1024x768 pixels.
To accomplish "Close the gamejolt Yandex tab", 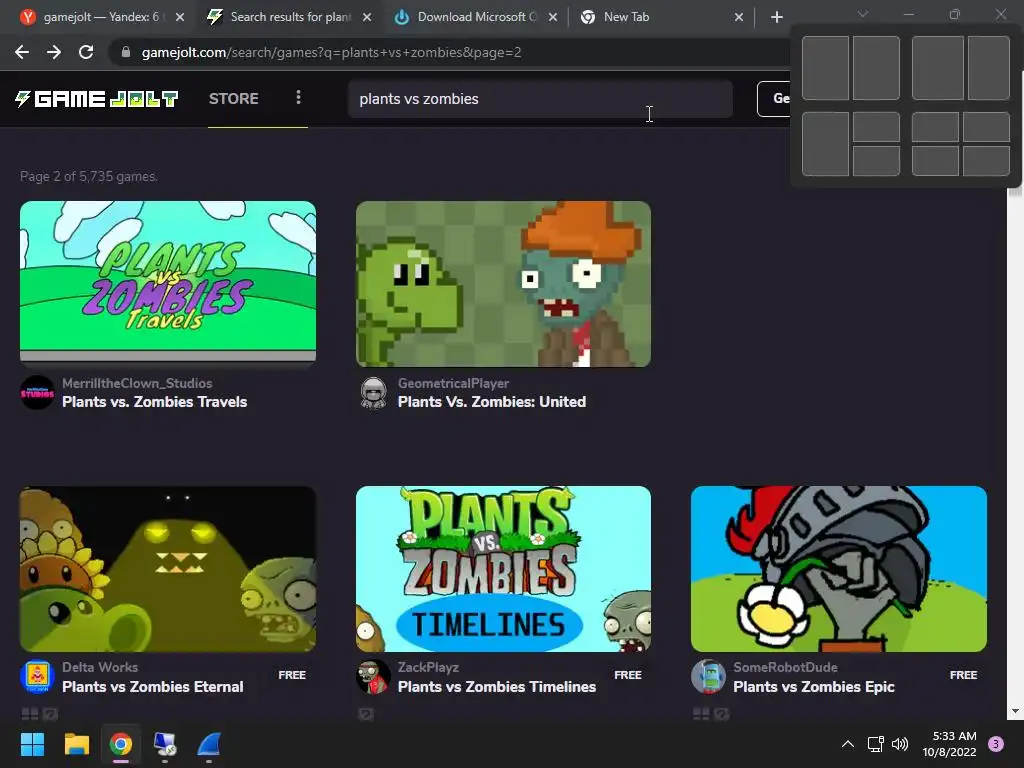I will click(x=180, y=17).
